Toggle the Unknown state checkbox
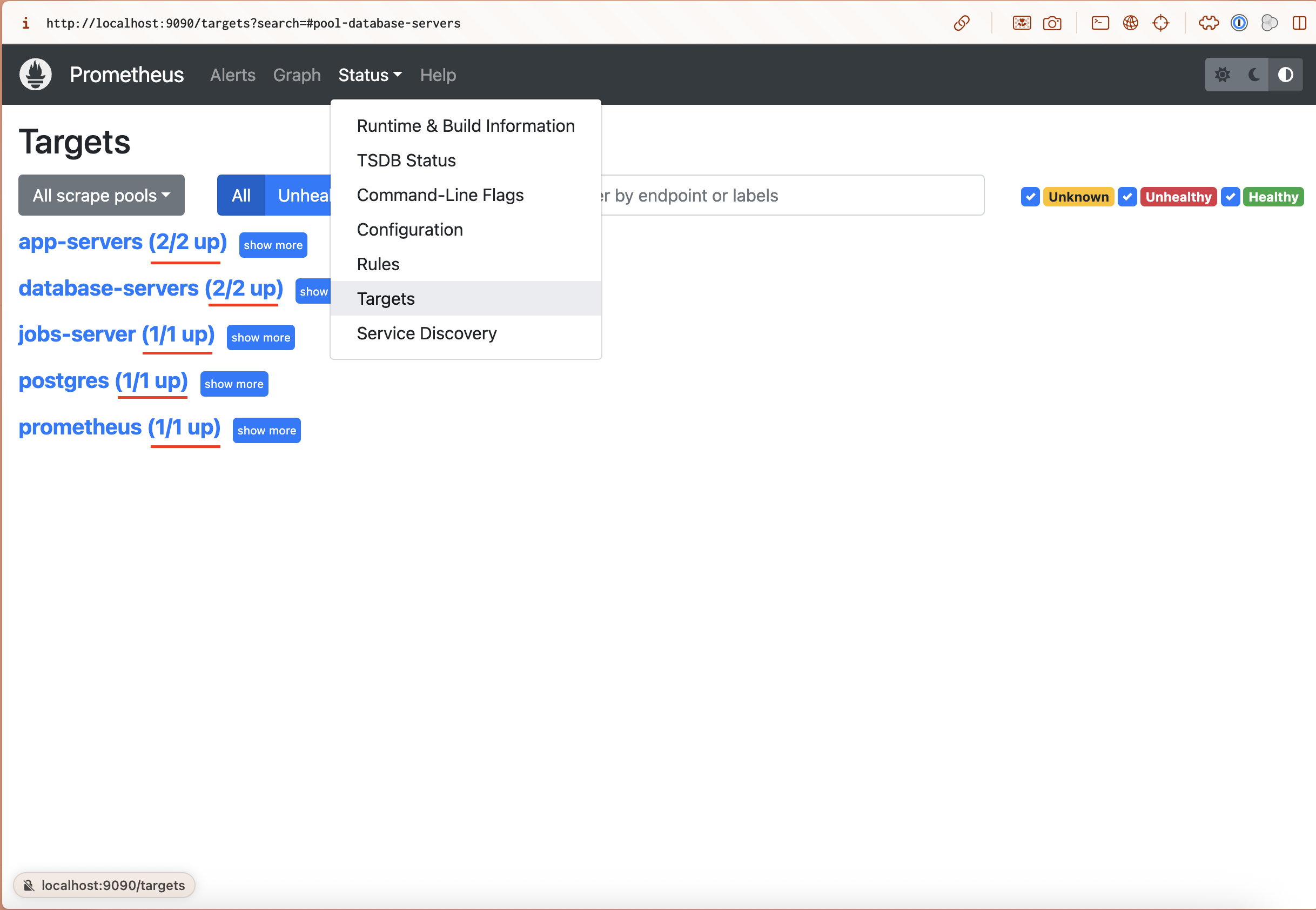The image size is (1316, 910). 1030,197
